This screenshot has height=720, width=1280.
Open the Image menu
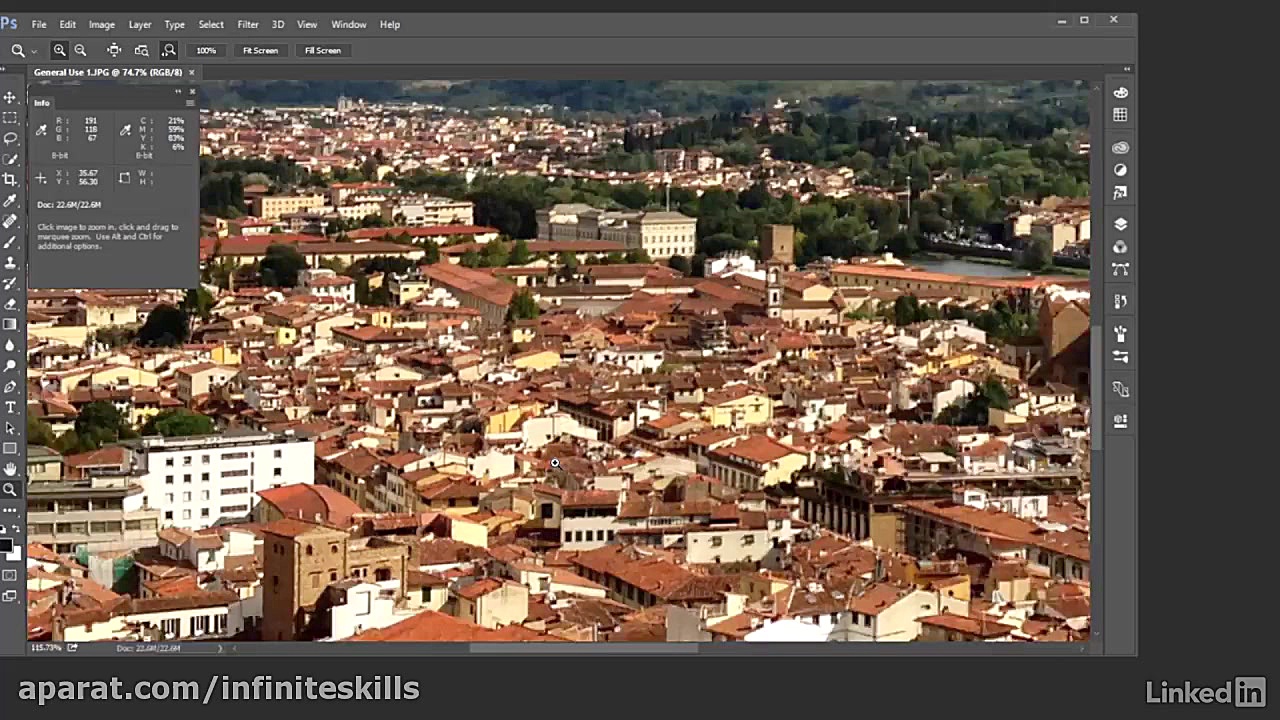(x=102, y=24)
